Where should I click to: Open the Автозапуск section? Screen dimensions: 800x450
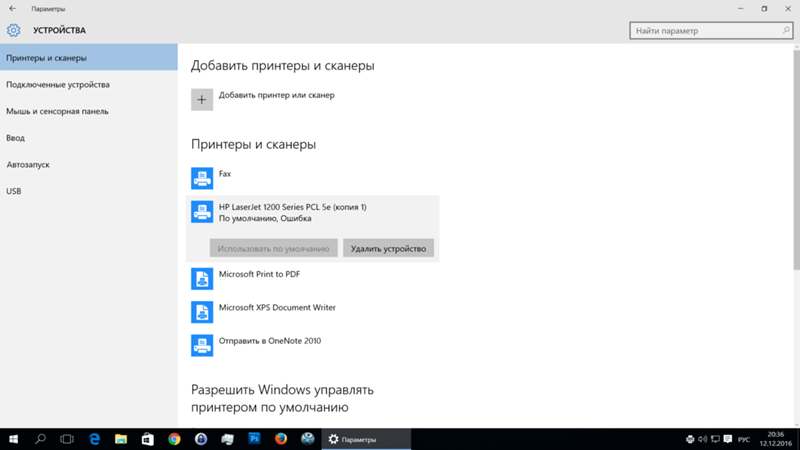point(89,164)
